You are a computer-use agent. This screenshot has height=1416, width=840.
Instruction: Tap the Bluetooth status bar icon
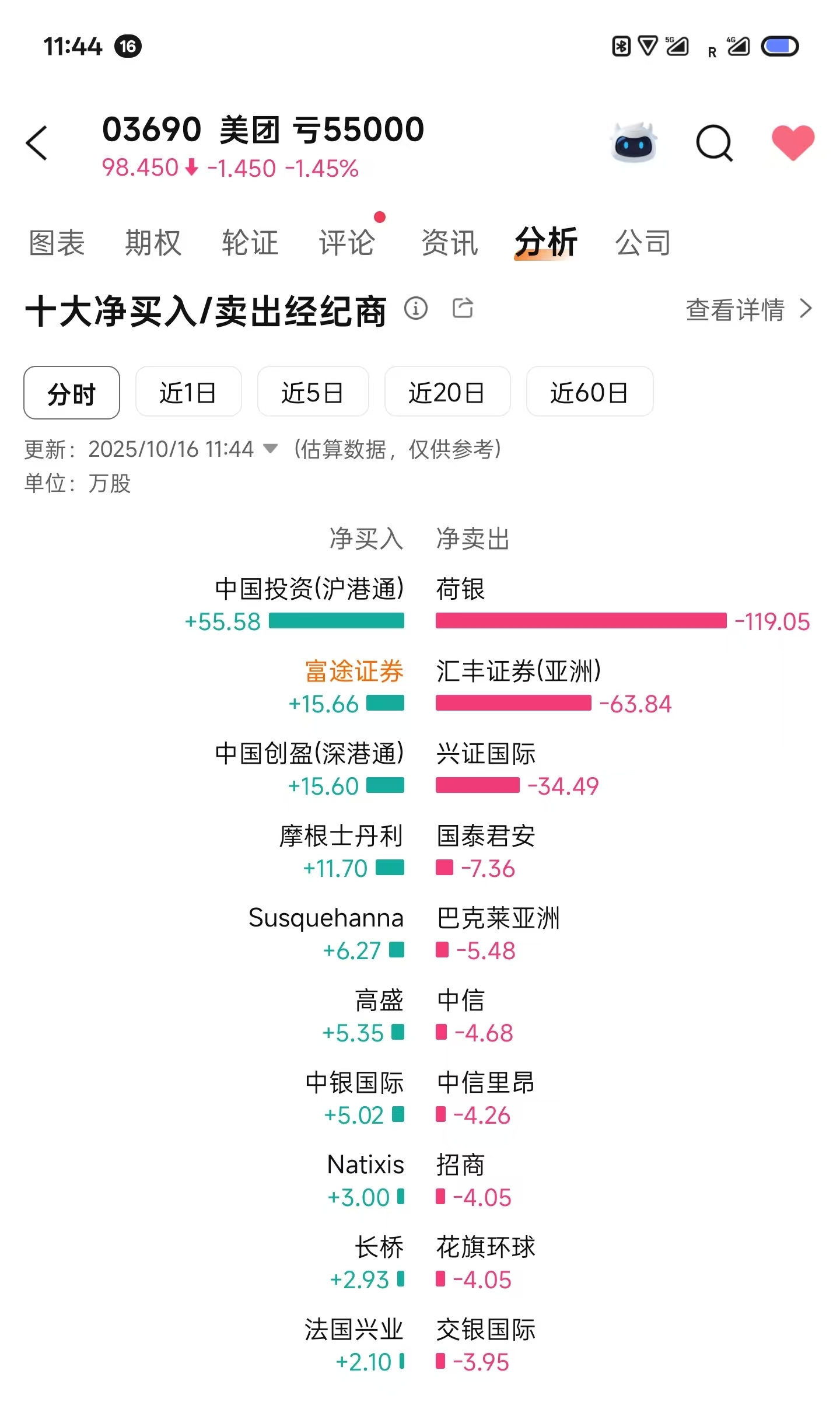click(x=621, y=46)
